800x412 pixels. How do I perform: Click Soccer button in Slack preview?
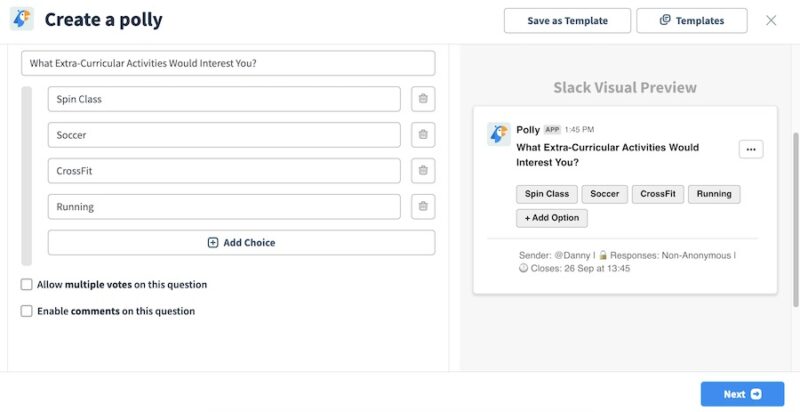coord(605,194)
